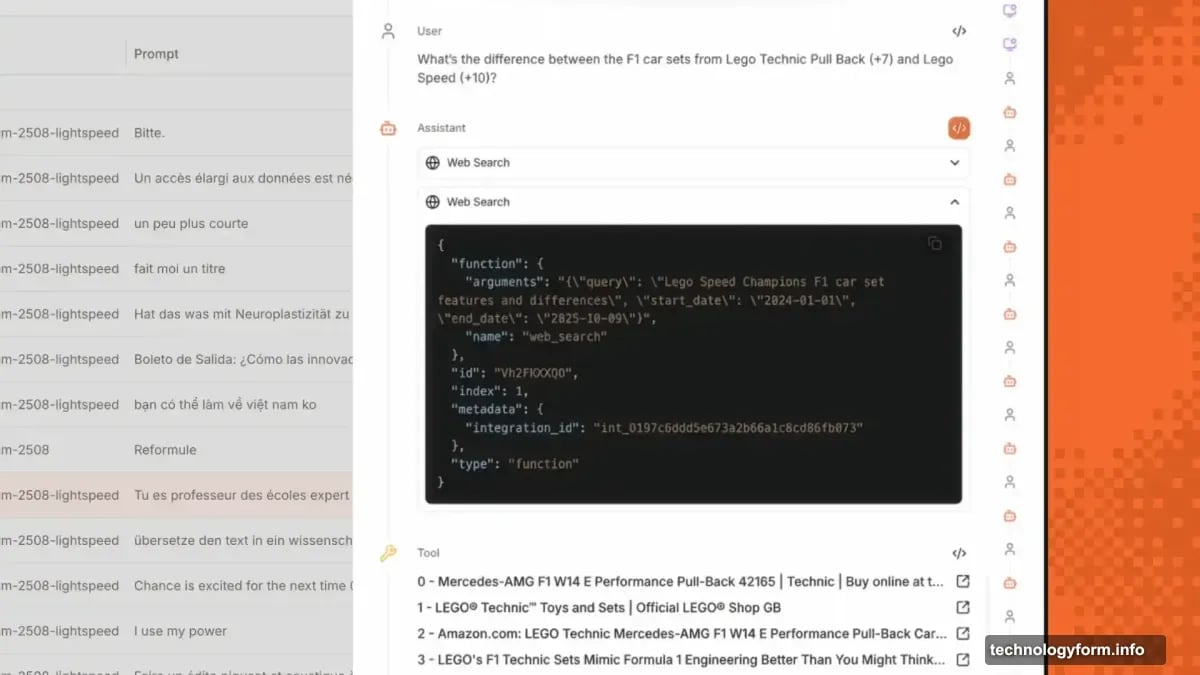Select the row with prompt 'Bitte.'

[x=176, y=133]
